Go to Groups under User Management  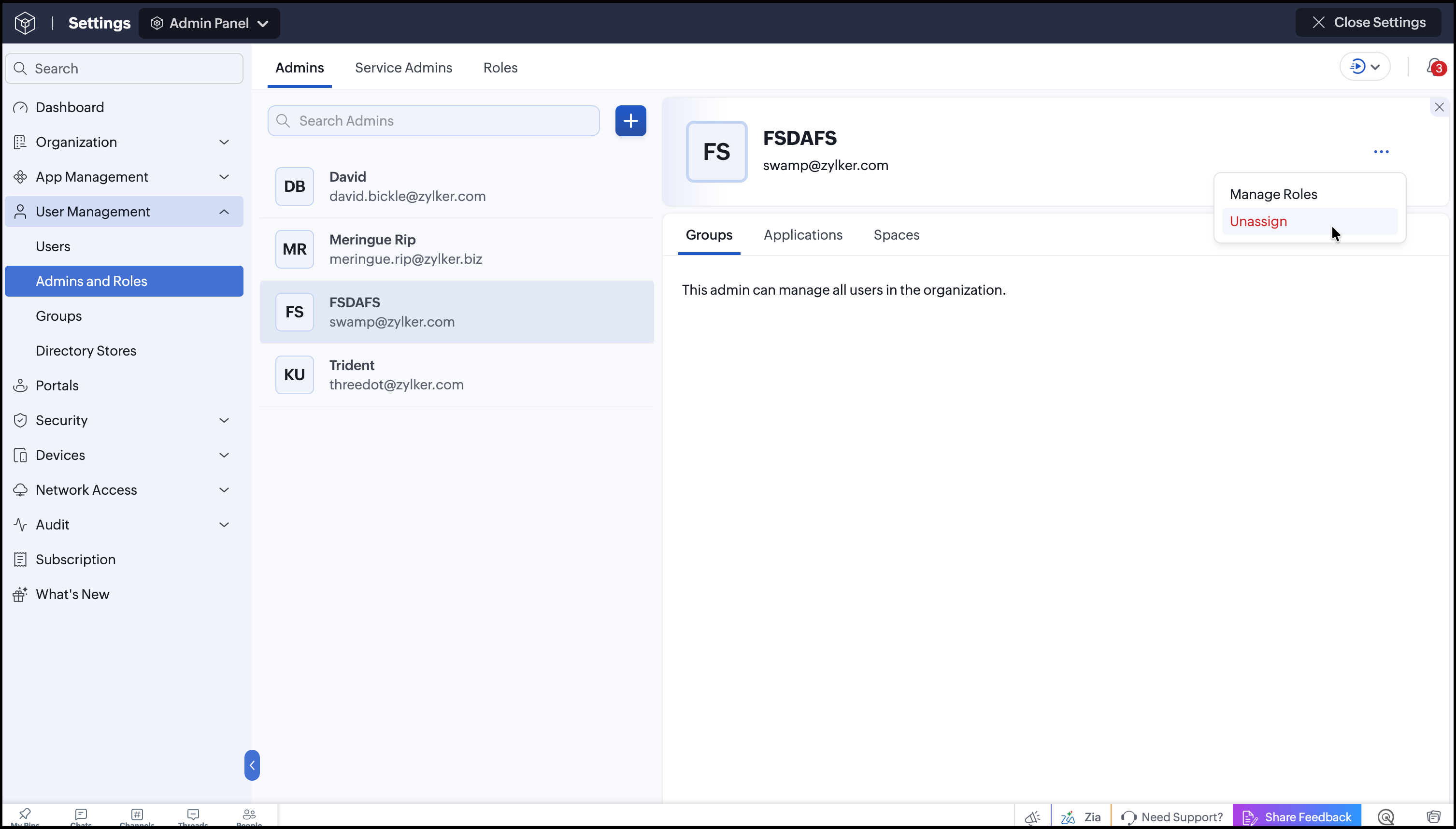tap(124, 315)
